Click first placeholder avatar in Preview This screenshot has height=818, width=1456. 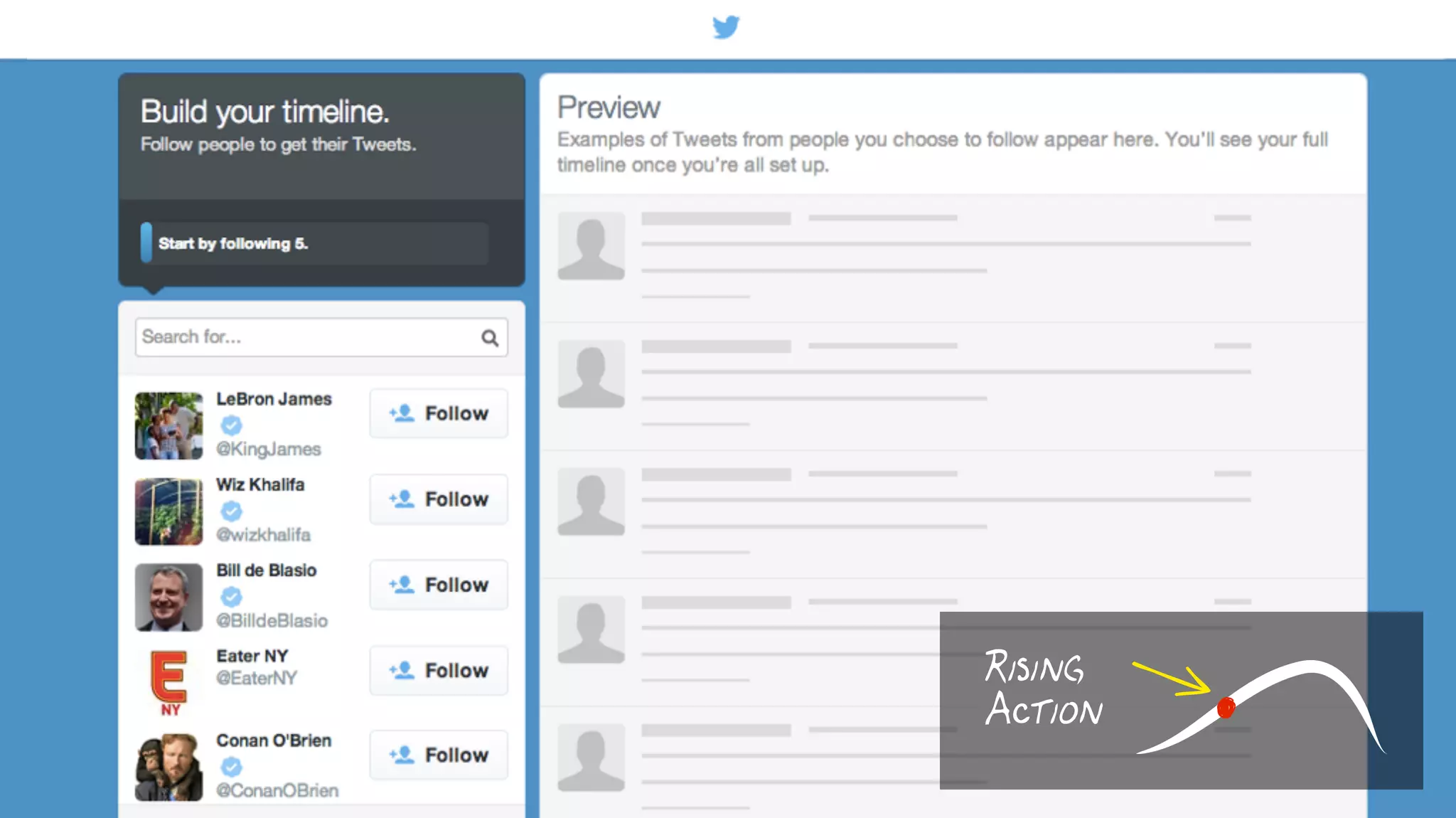(x=591, y=245)
